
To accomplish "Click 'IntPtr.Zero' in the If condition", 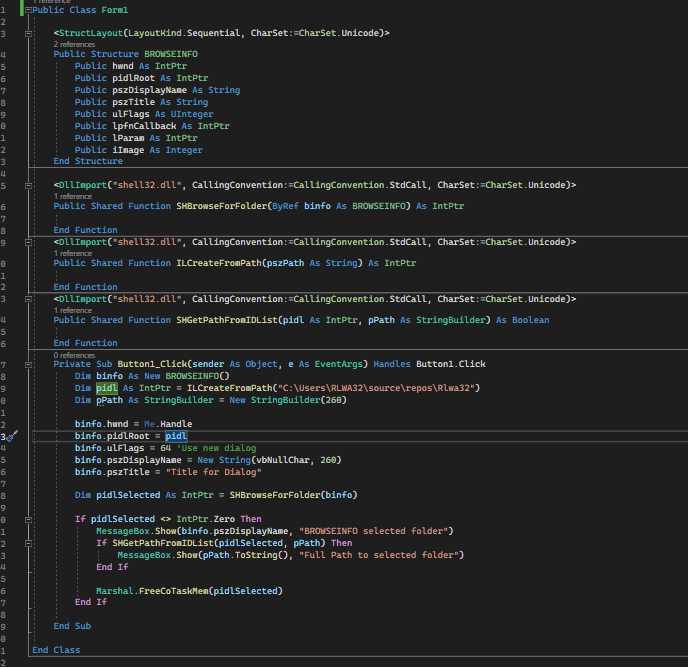I will (205, 520).
